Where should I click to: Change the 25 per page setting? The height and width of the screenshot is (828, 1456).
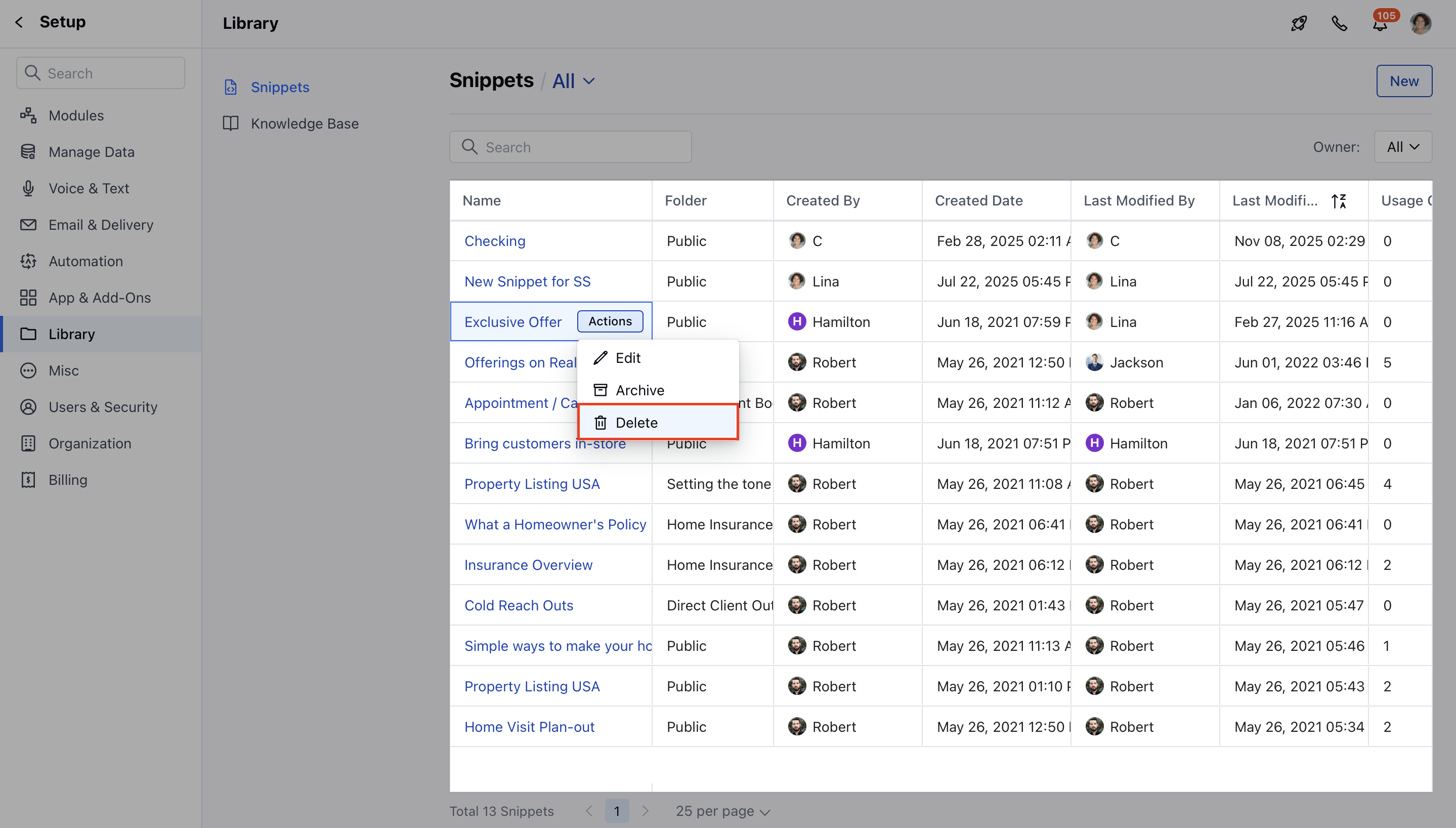(722, 811)
